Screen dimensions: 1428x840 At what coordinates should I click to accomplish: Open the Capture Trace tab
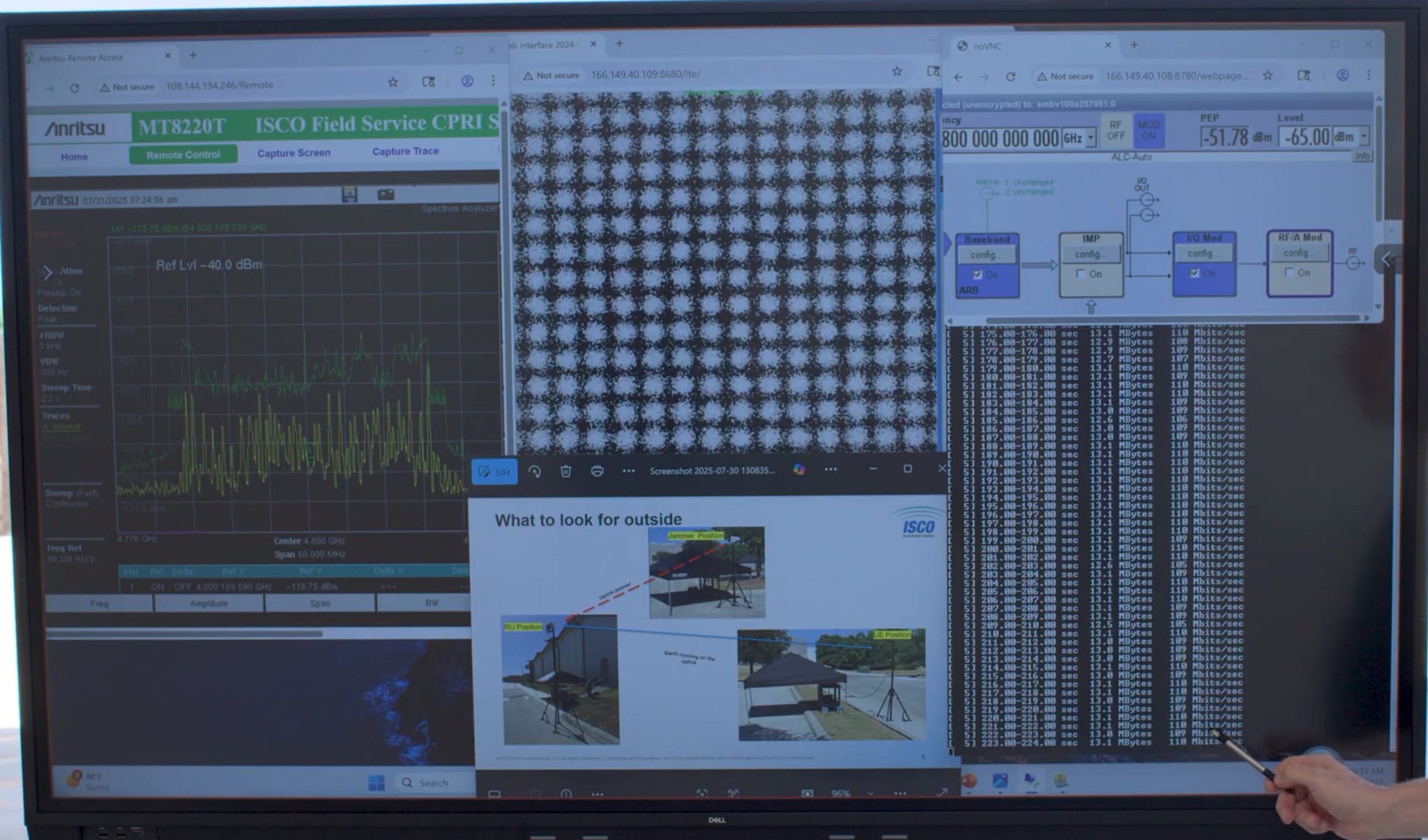(x=405, y=151)
